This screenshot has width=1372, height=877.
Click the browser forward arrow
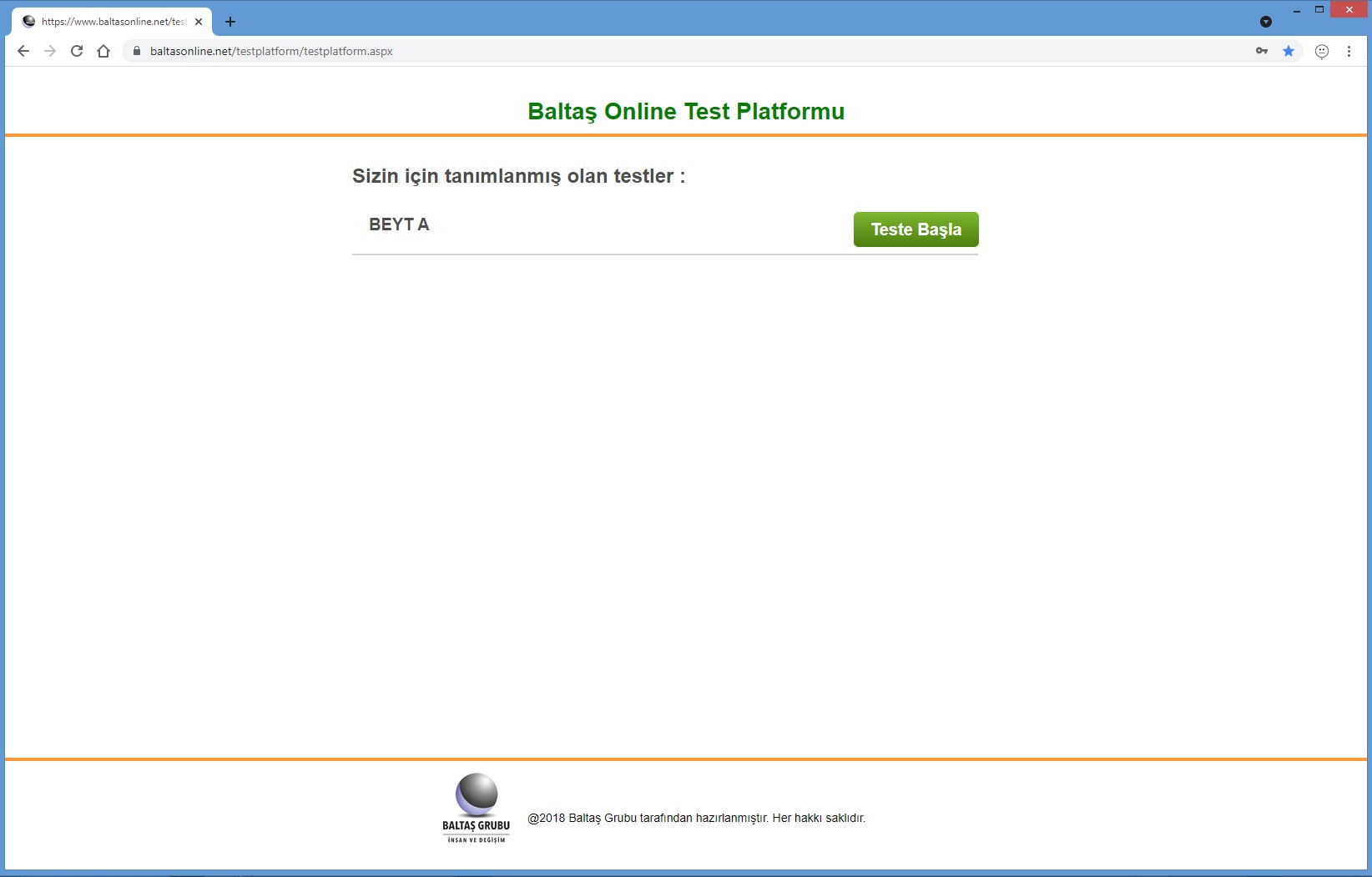click(50, 51)
